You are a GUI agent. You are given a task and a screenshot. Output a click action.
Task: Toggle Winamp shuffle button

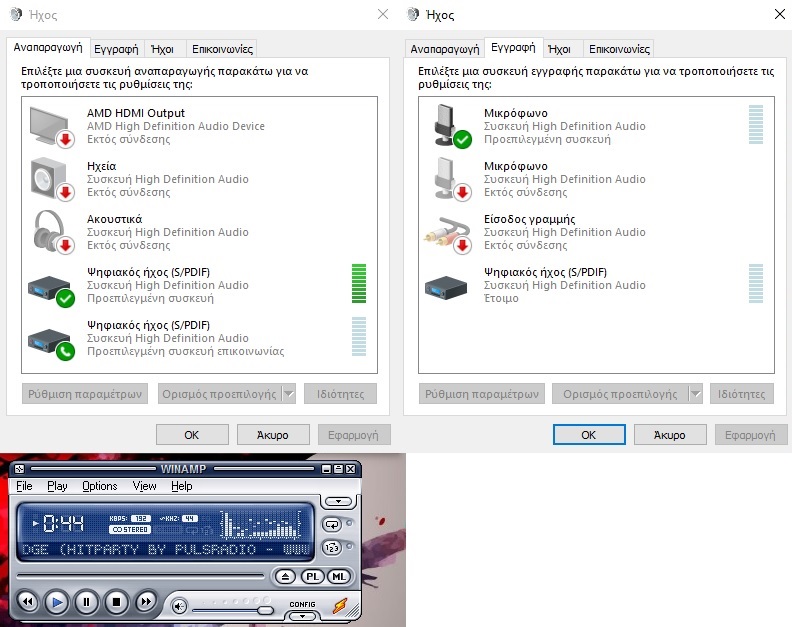[333, 547]
